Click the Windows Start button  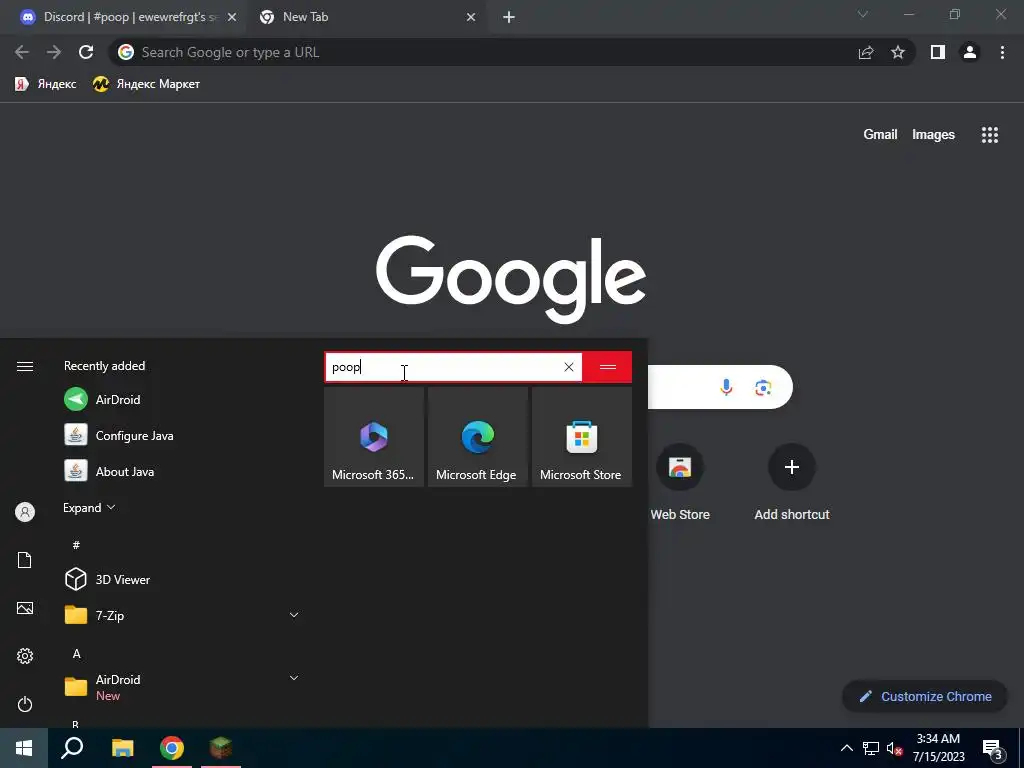coord(24,748)
